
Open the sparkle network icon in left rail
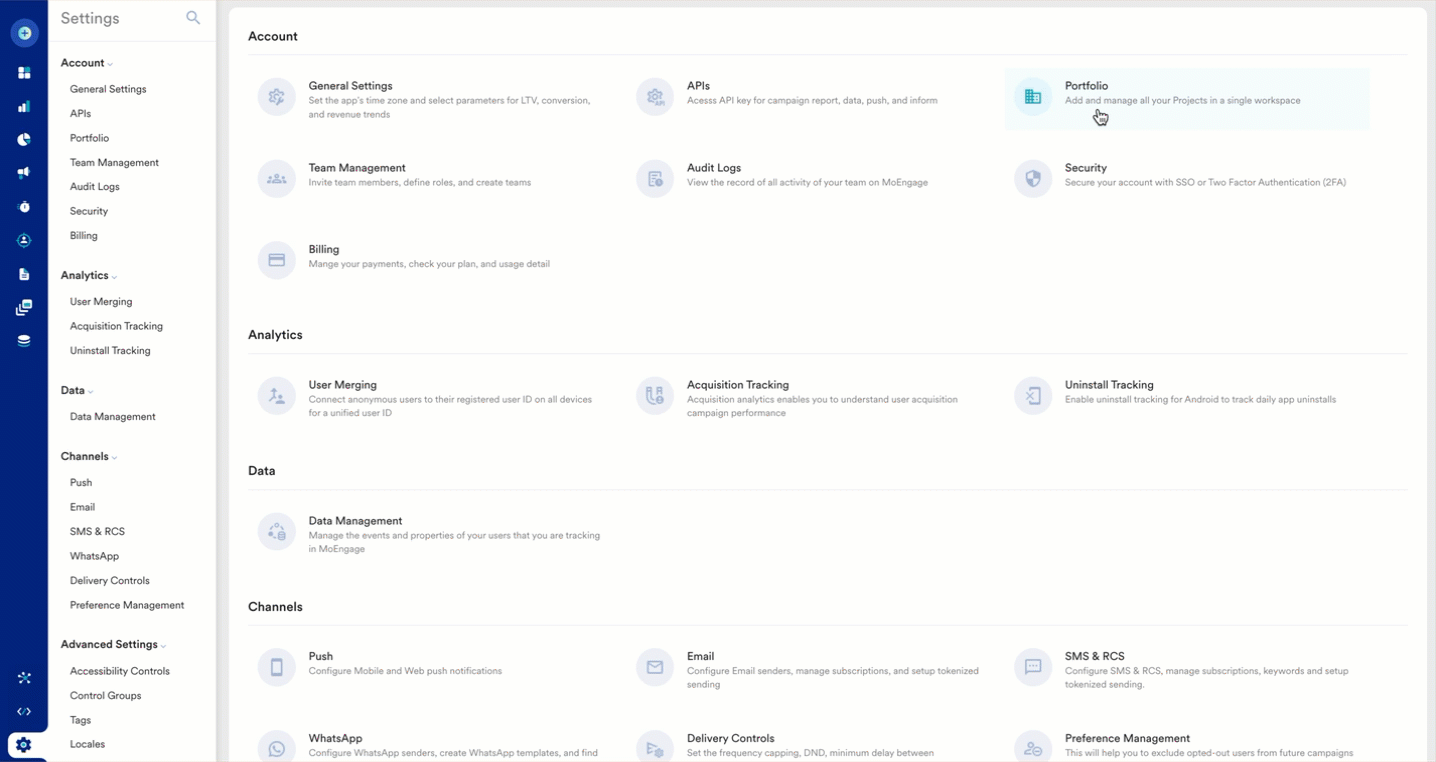point(24,678)
